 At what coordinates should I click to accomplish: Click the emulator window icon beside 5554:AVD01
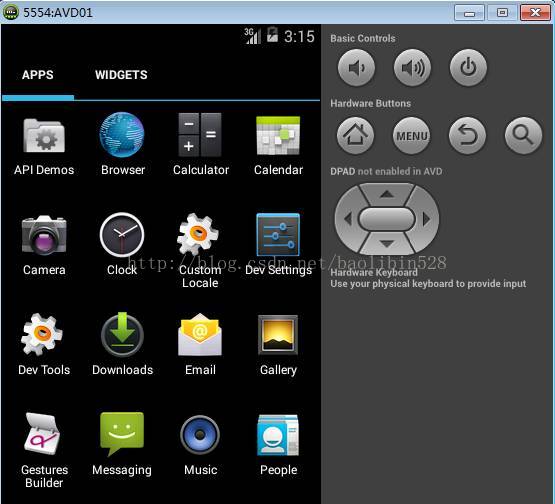pos(11,12)
